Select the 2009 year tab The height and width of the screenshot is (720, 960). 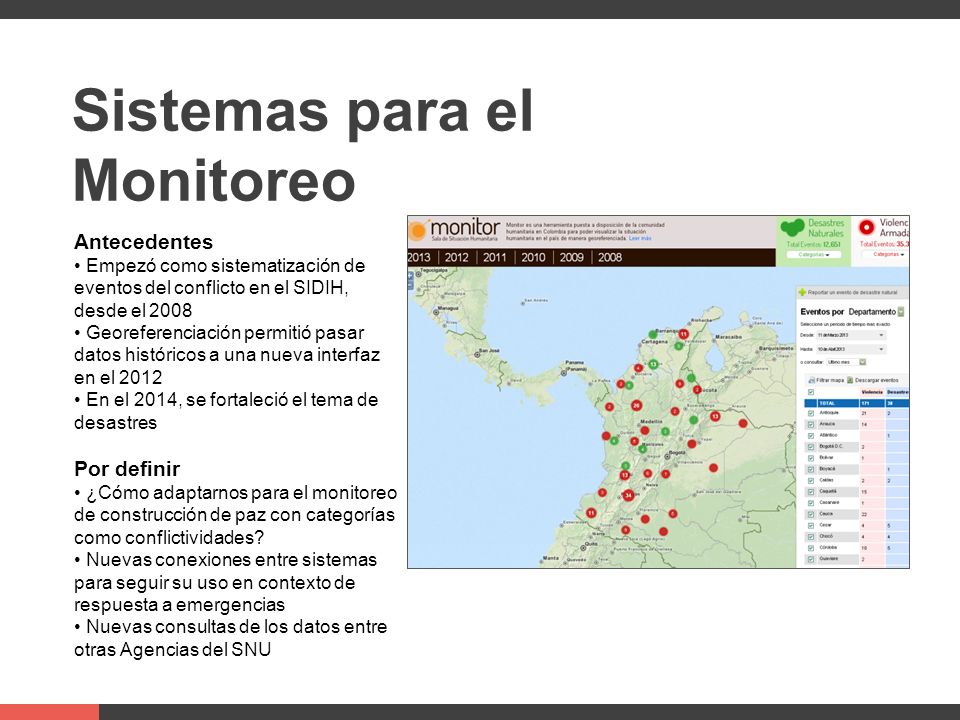571,258
